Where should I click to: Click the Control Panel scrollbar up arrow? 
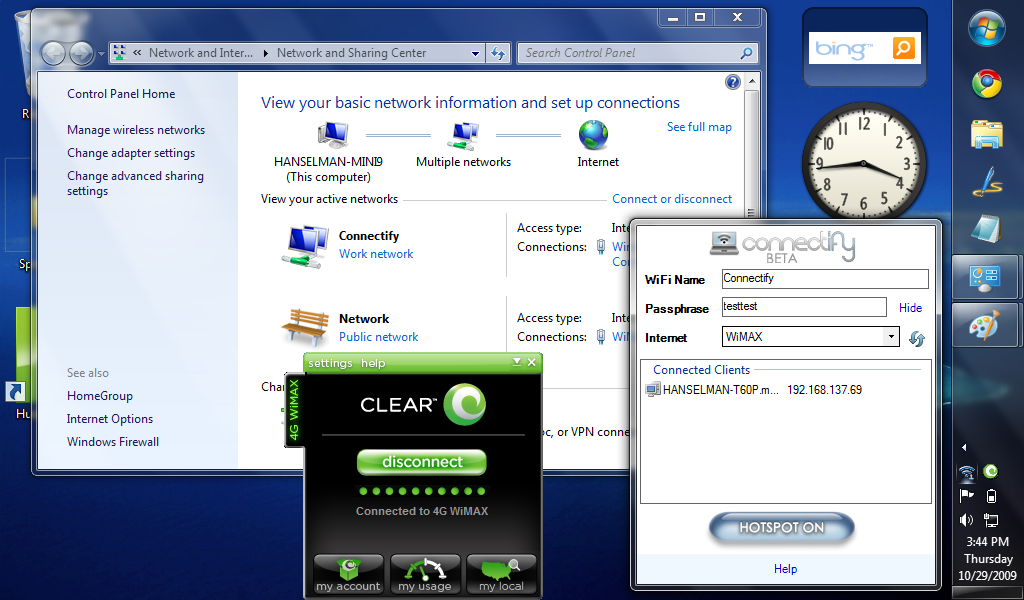tap(751, 82)
